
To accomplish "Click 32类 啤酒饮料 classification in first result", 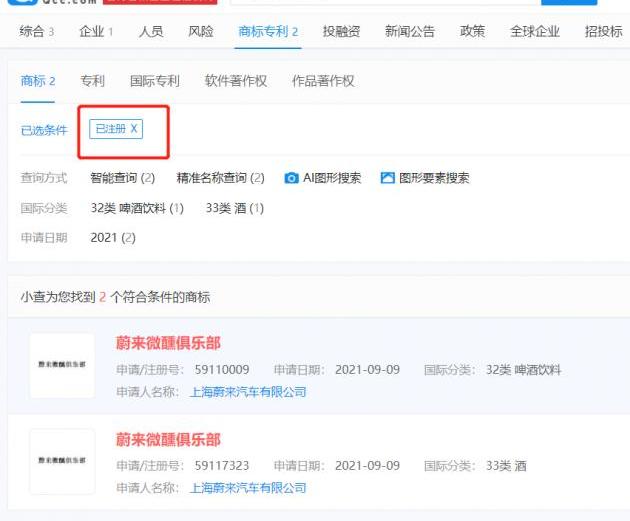I will pos(523,370).
